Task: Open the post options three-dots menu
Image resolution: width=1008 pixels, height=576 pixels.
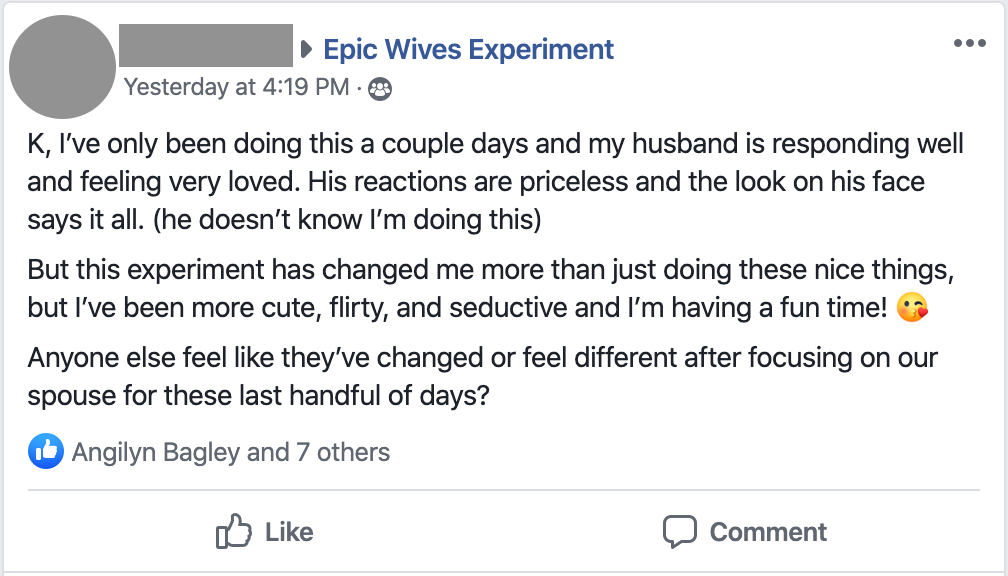Action: [969, 44]
